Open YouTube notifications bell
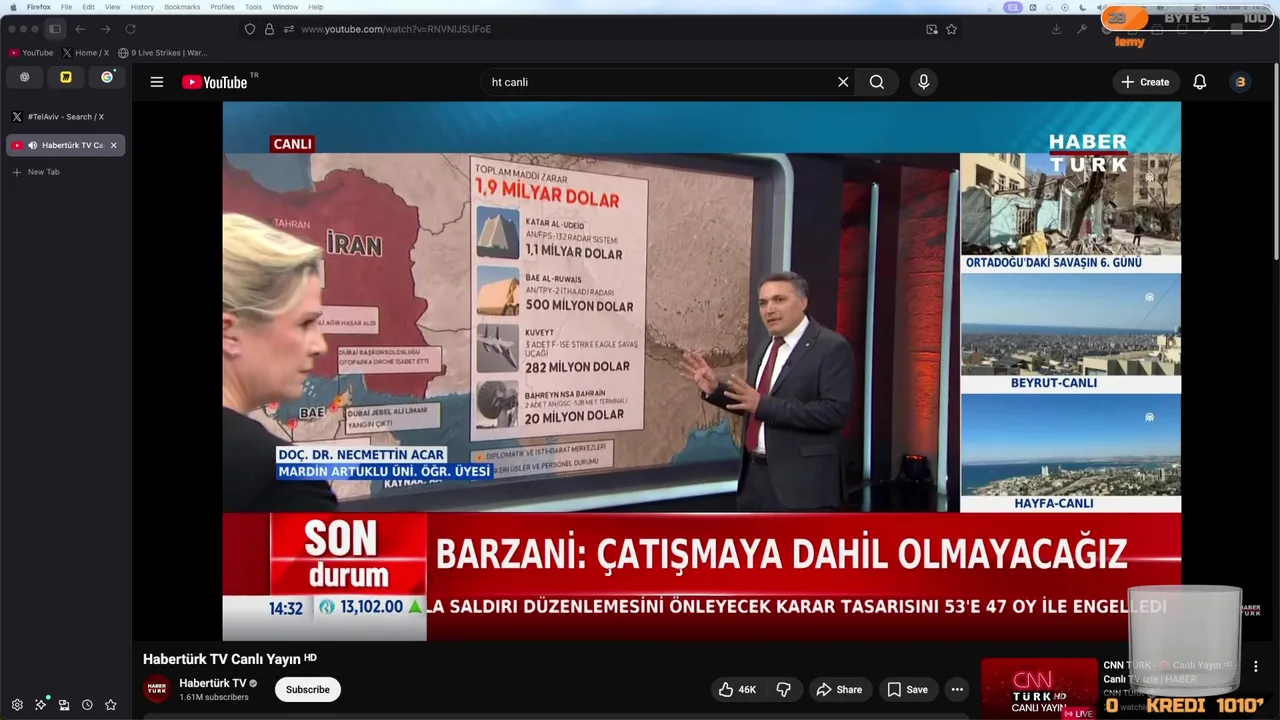 [1200, 82]
